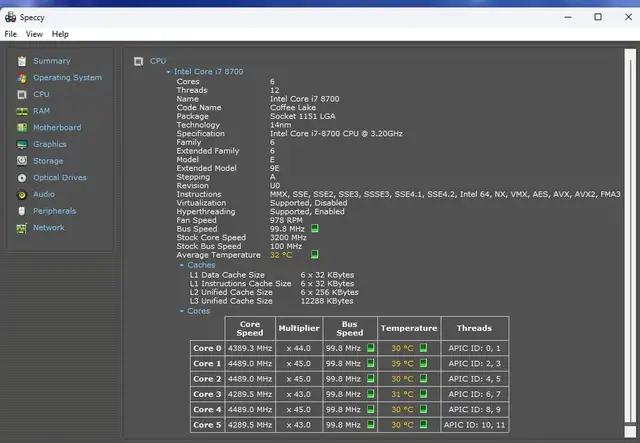The width and height of the screenshot is (640, 443).
Task: Click green graph icon beside Bus Speed 99.8 MHz
Action: click(315, 228)
